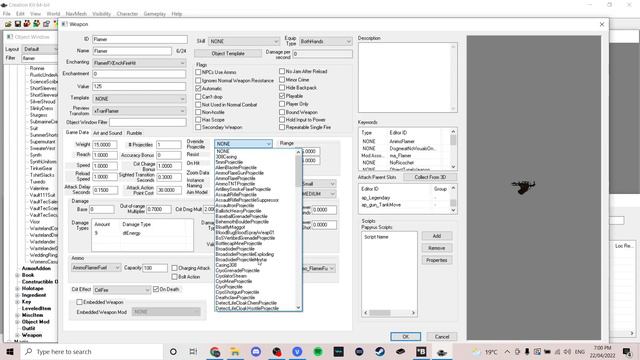Open the Layout dropdown in Object Window

40,49
